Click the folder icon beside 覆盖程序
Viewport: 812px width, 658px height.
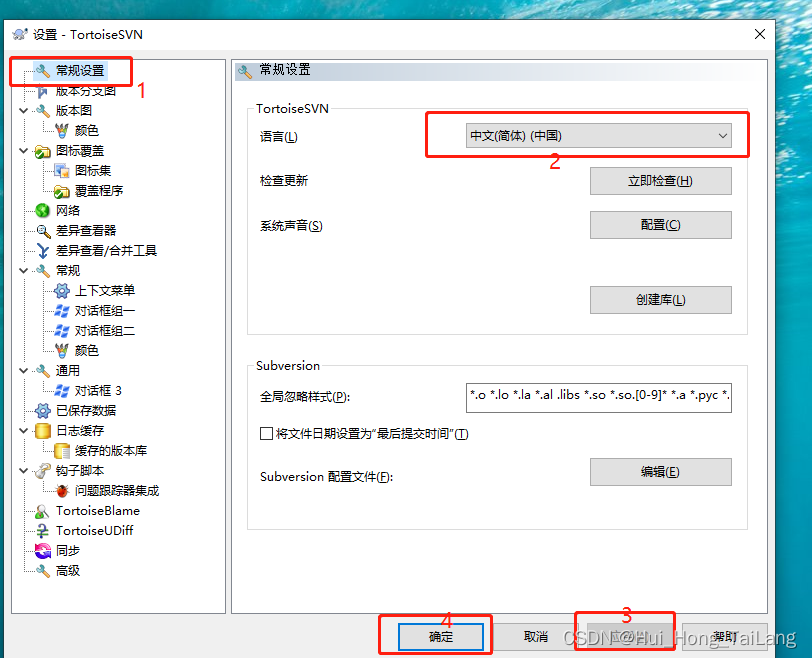point(62,191)
